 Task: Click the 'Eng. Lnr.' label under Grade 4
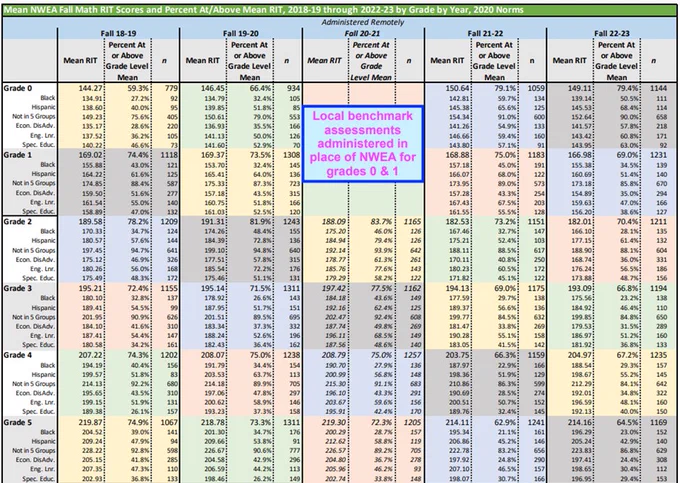tap(42, 403)
